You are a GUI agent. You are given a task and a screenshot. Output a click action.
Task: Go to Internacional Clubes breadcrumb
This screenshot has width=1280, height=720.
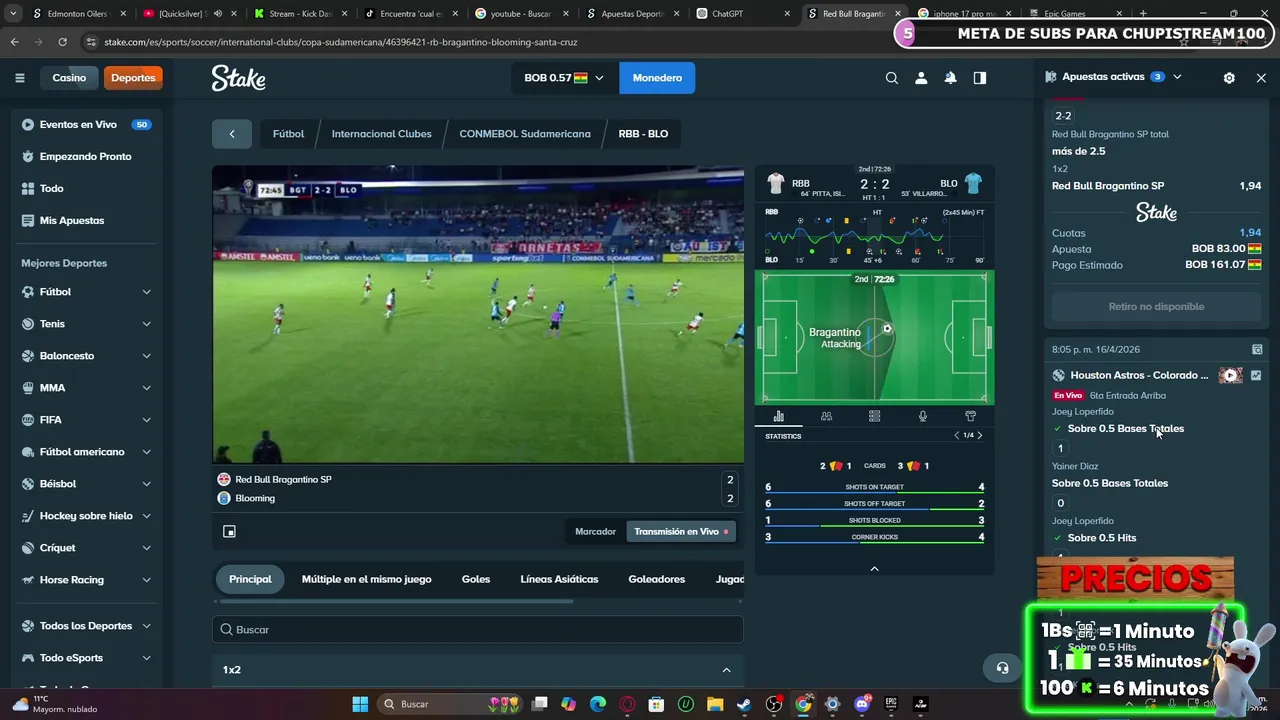pos(382,134)
